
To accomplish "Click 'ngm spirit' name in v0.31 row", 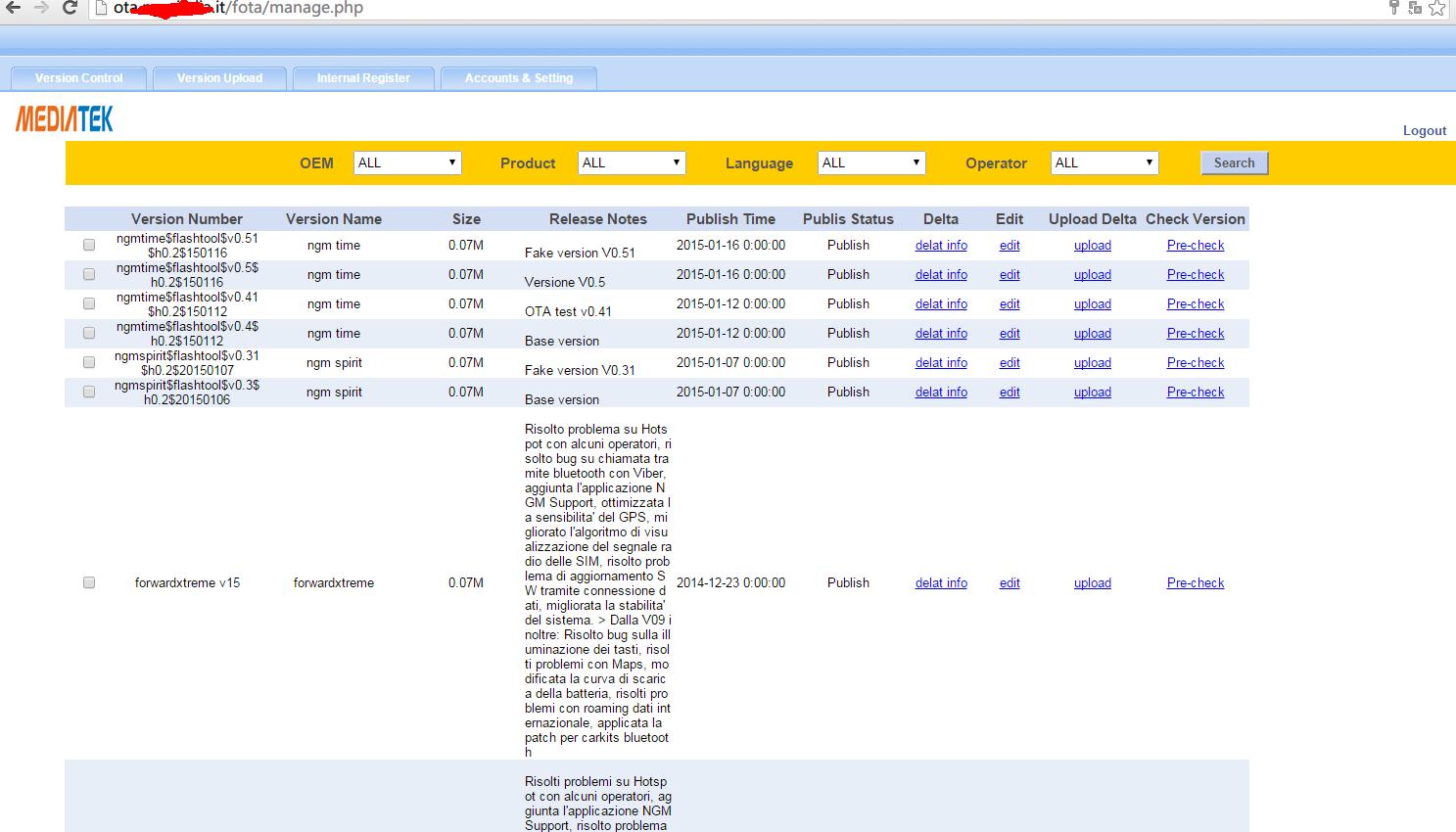I will pos(334,362).
